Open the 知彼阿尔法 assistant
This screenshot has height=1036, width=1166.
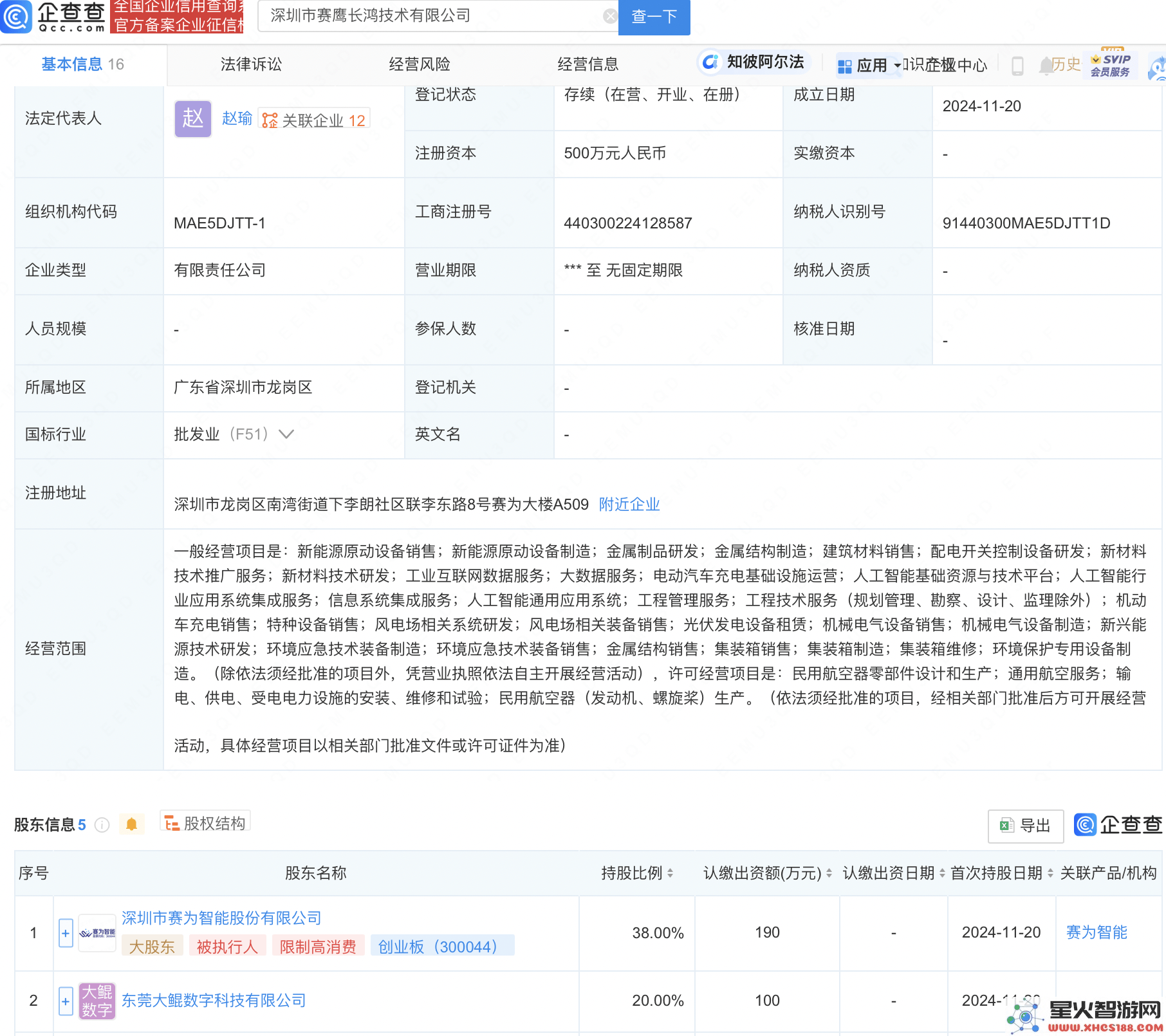754,62
